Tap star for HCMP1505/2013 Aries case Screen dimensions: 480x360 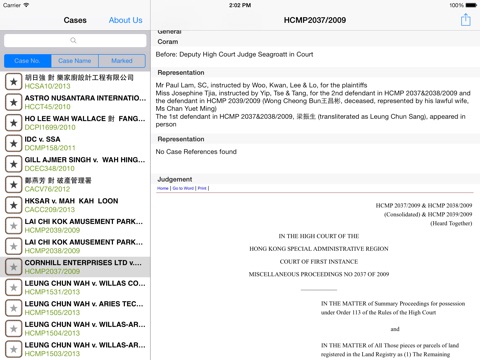coord(14,308)
